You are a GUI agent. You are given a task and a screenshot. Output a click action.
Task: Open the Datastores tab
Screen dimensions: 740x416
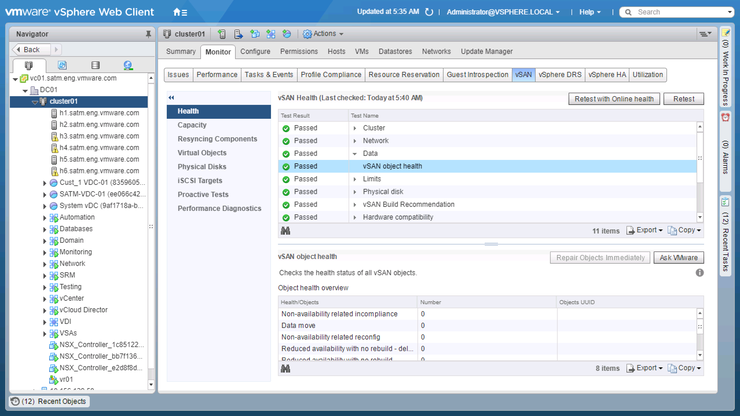395,51
